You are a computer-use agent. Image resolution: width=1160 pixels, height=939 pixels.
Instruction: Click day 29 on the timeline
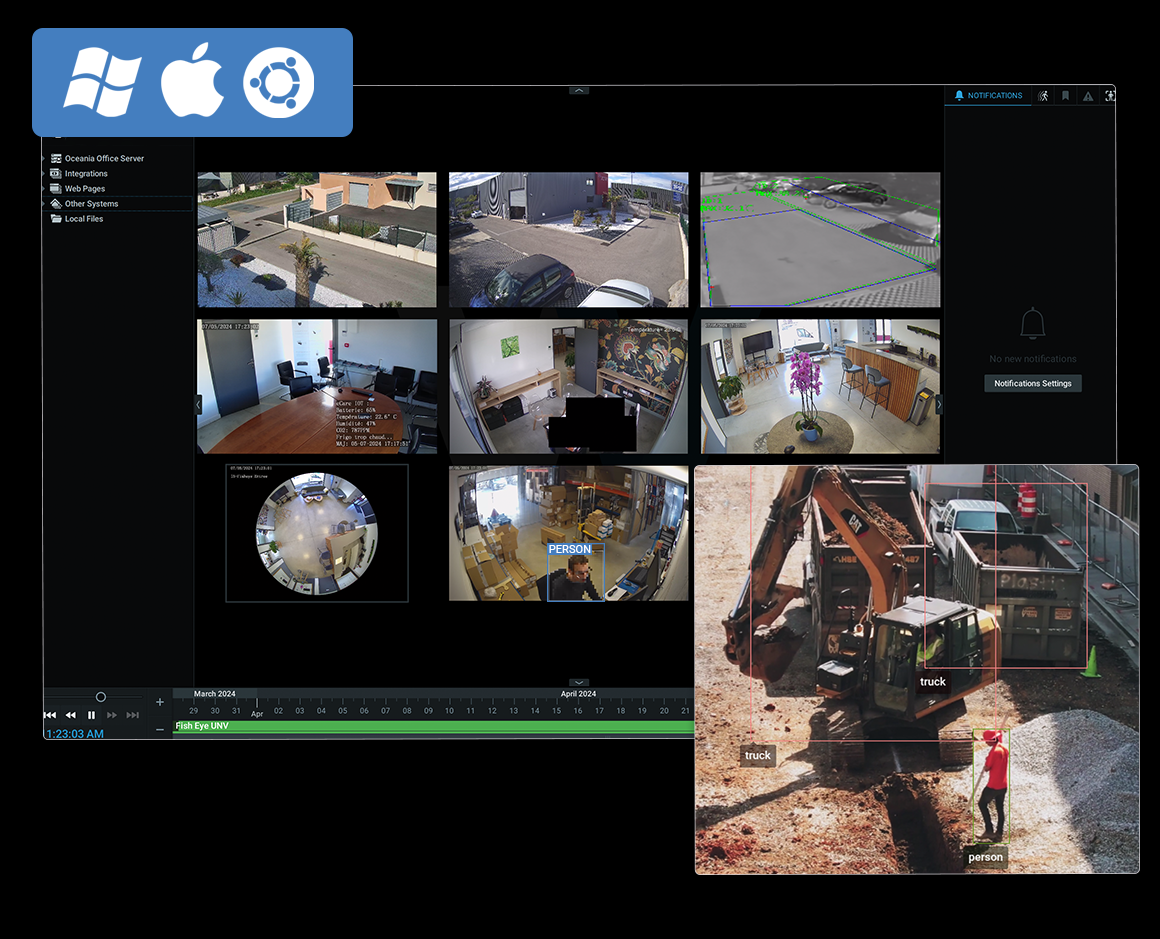pos(194,710)
